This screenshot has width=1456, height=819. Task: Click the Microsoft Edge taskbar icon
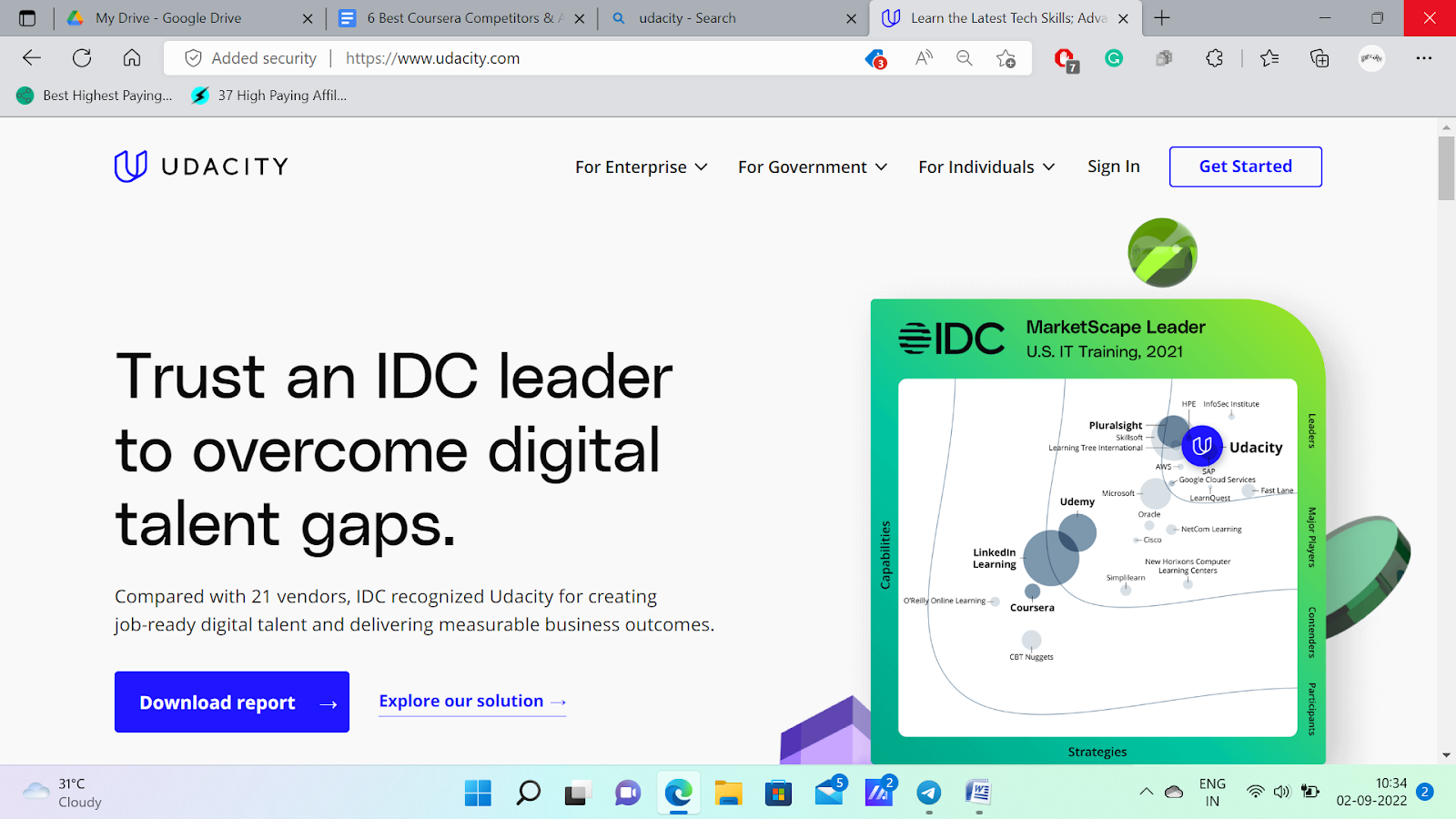(x=678, y=793)
